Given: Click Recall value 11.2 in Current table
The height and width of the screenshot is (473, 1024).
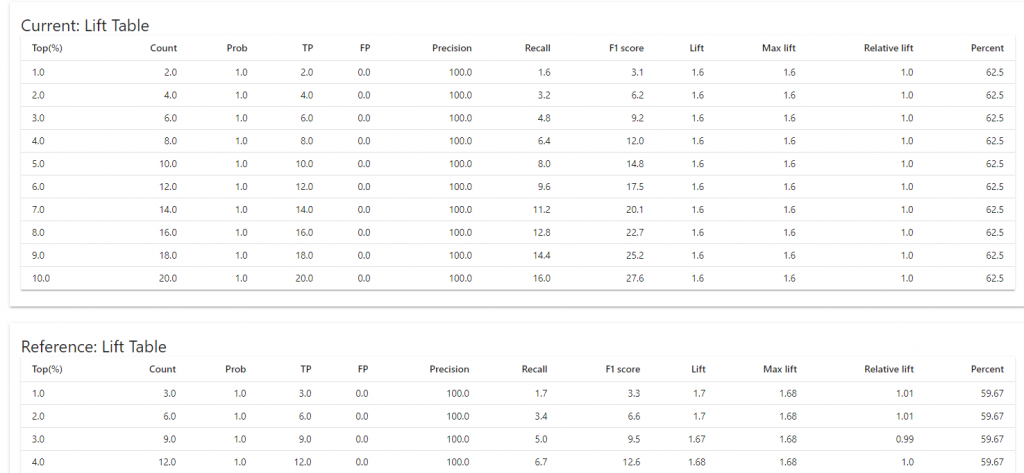Looking at the screenshot, I should [x=541, y=210].
